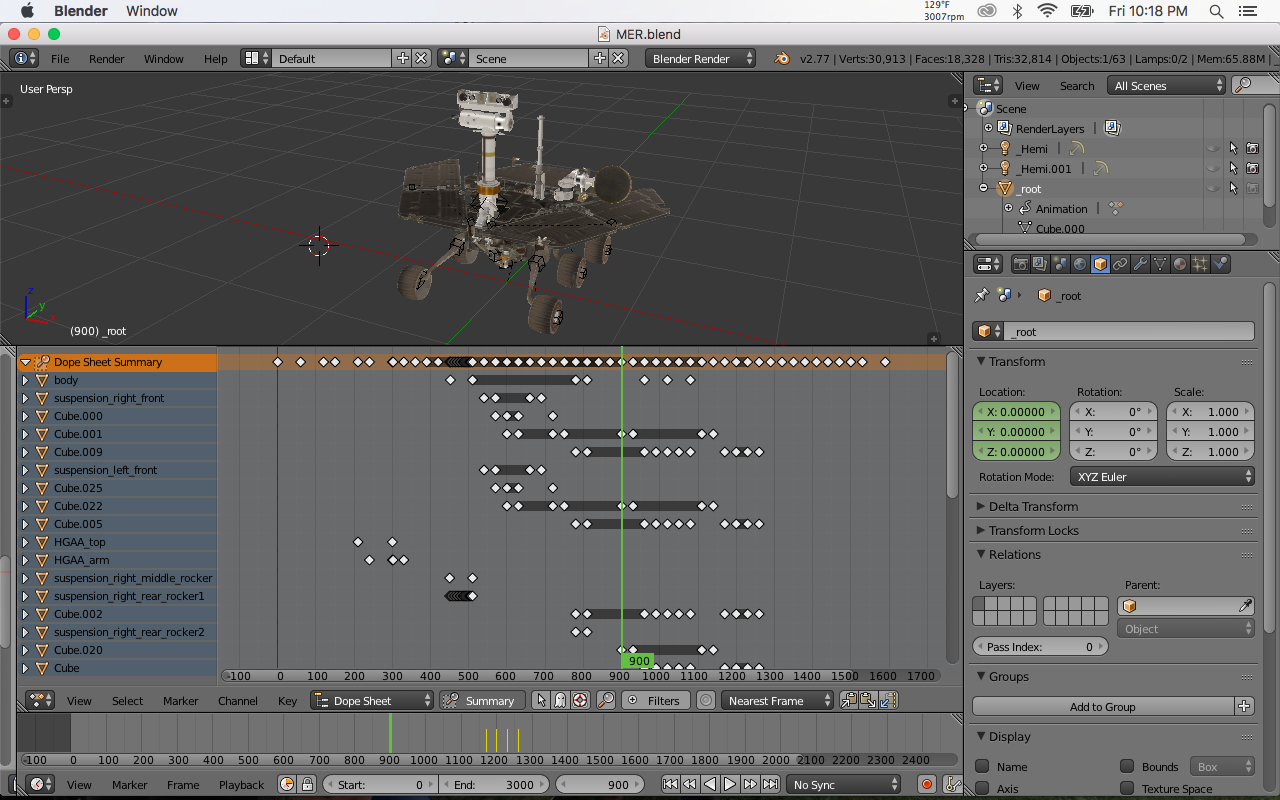This screenshot has height=800, width=1280.
Task: Play the animation in reverse
Action: coord(711,785)
